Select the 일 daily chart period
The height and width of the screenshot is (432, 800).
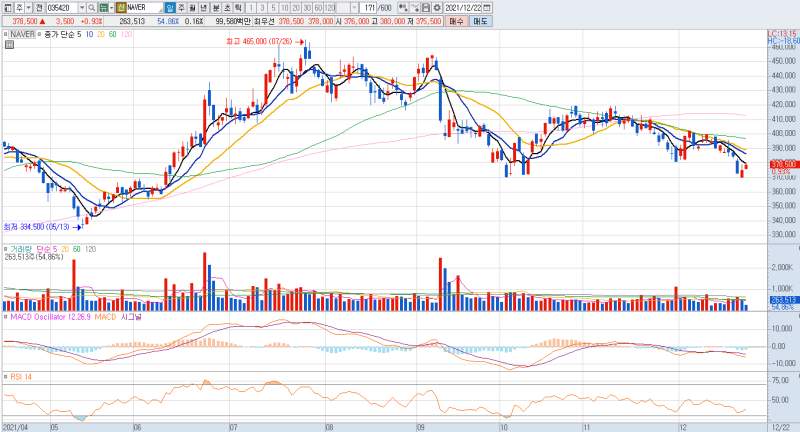click(170, 8)
